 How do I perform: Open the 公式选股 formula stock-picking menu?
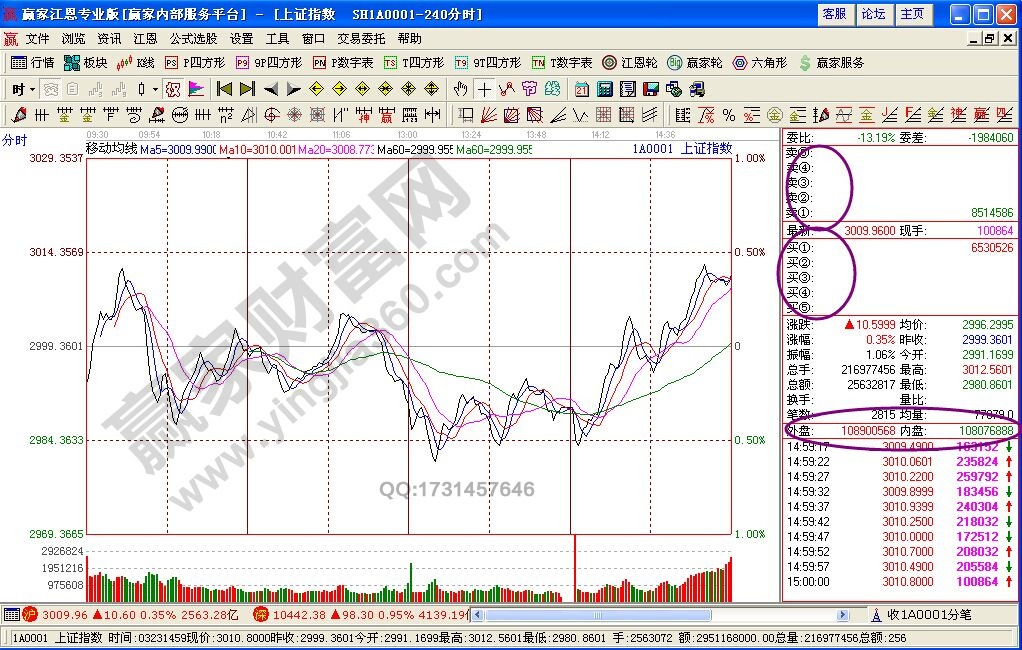(193, 39)
